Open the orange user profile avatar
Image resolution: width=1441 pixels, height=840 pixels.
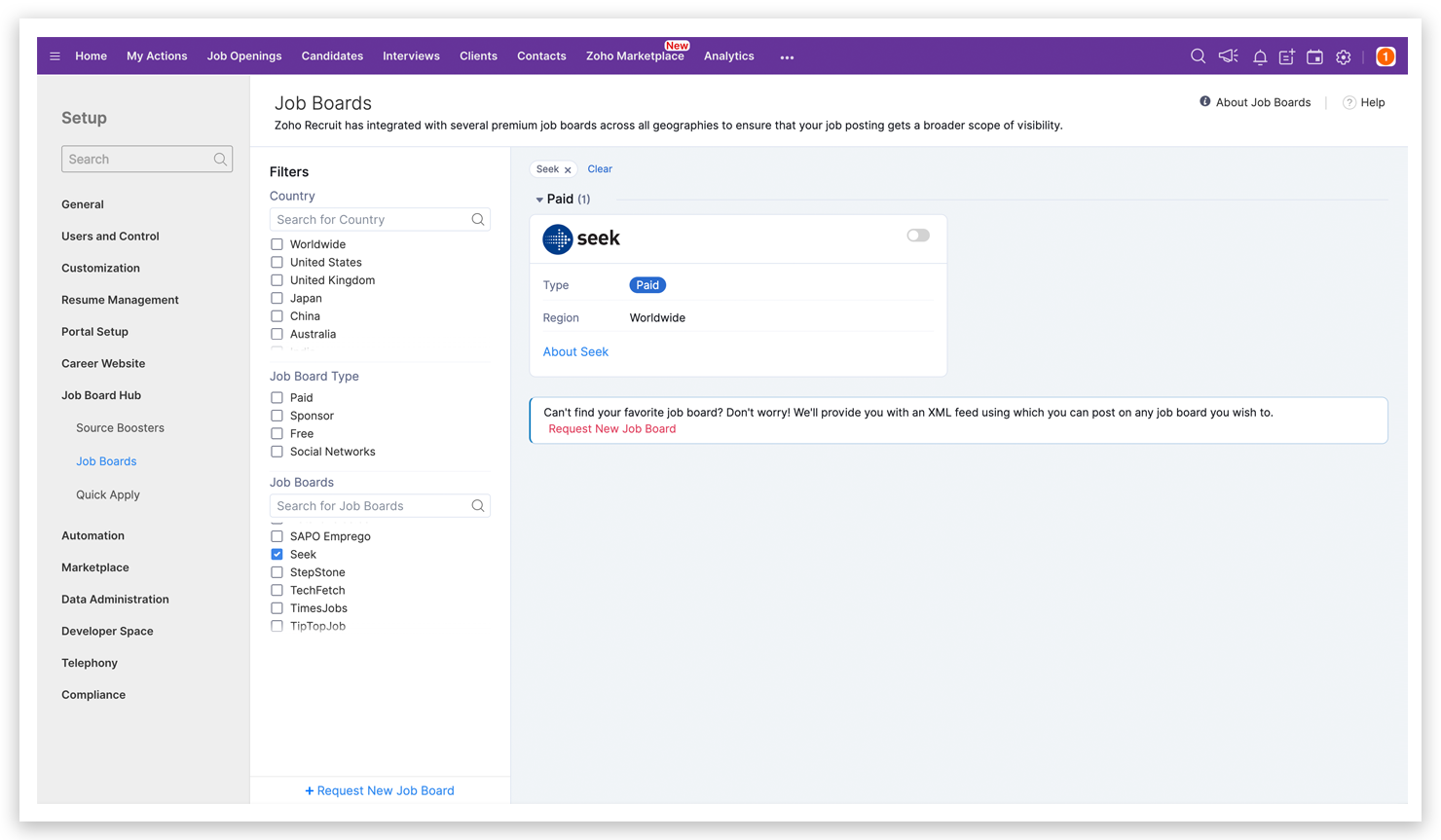1386,56
